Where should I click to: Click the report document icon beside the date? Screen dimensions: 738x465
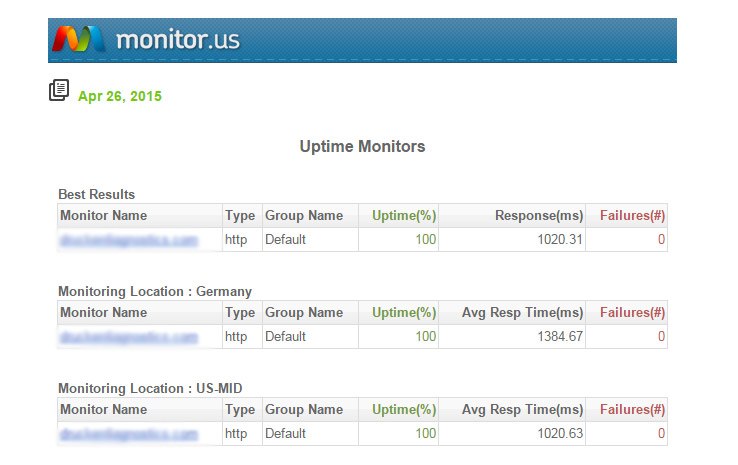(59, 90)
